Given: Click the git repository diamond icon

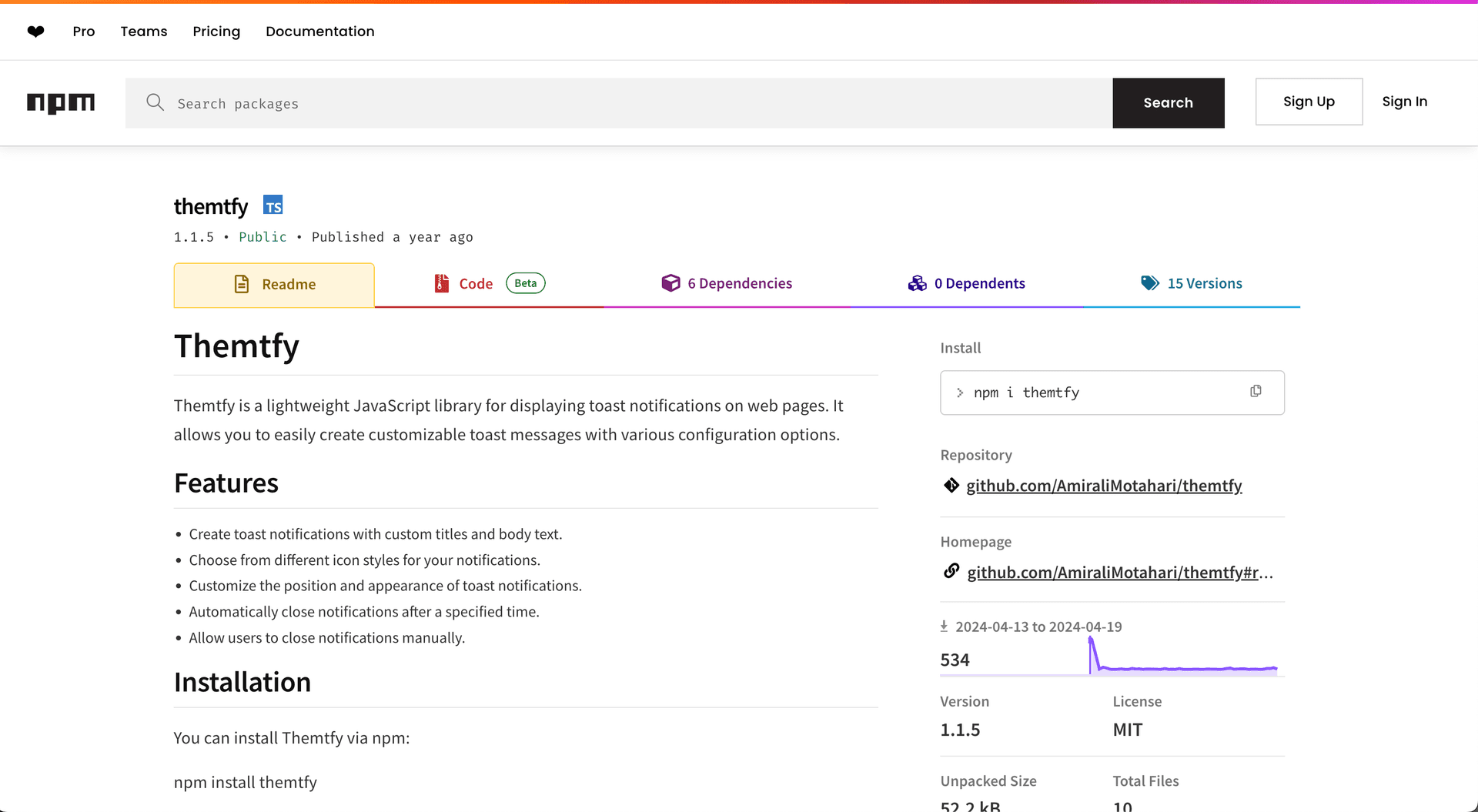Looking at the screenshot, I should coord(951,486).
